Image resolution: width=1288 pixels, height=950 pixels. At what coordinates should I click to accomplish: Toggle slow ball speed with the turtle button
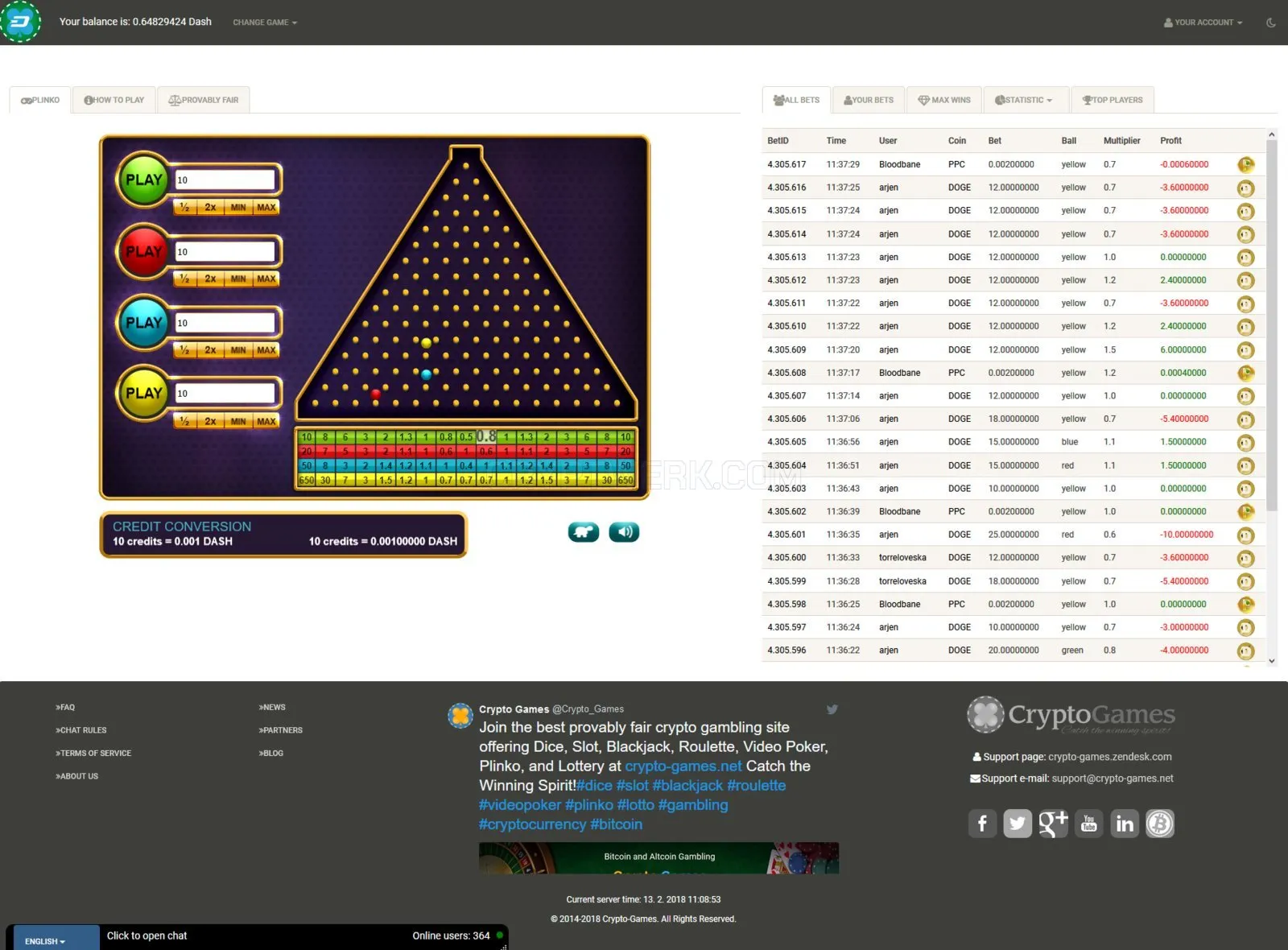pyautogui.click(x=584, y=532)
